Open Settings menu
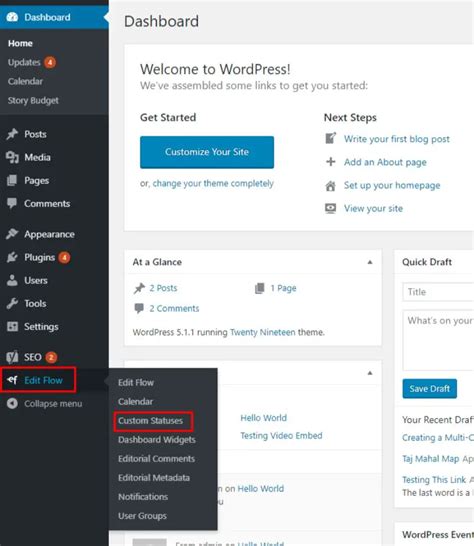This screenshot has width=474, height=546. coord(41,327)
